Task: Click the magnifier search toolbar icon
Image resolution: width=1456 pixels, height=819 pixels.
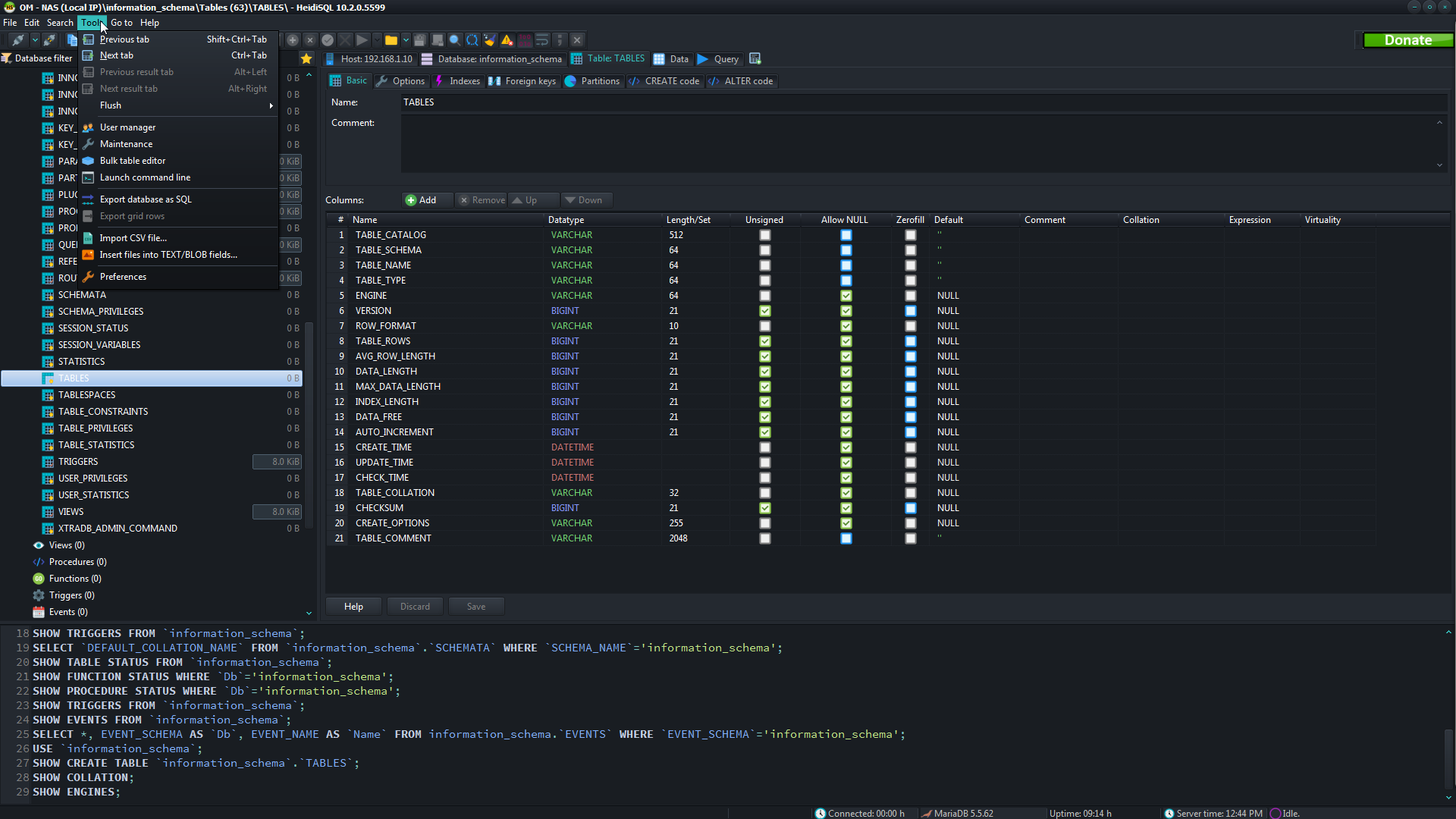Action: point(454,40)
